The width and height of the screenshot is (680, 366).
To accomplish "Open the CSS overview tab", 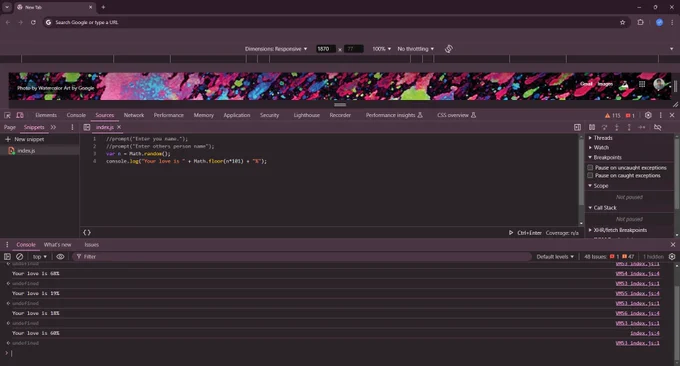I will (456, 115).
